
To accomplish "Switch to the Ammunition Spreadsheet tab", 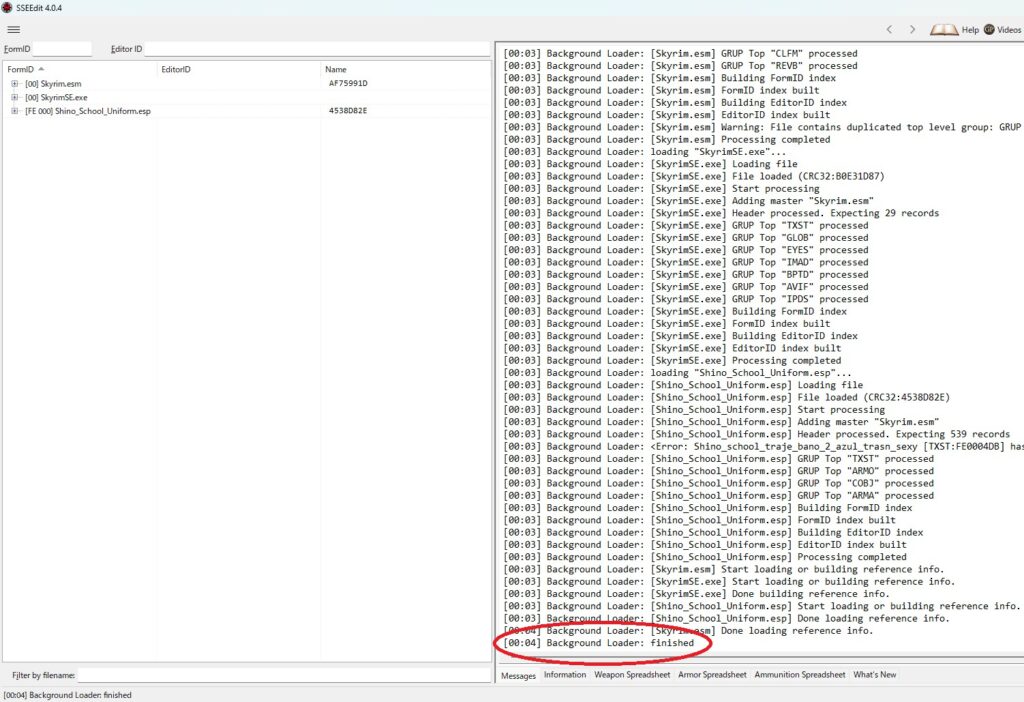I will (x=799, y=675).
